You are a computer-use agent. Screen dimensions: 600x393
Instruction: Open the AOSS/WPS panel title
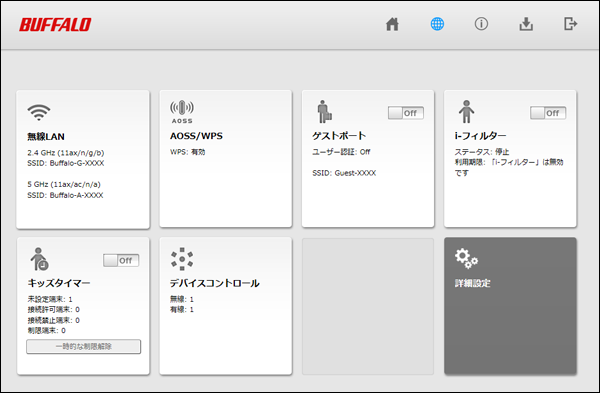196,136
